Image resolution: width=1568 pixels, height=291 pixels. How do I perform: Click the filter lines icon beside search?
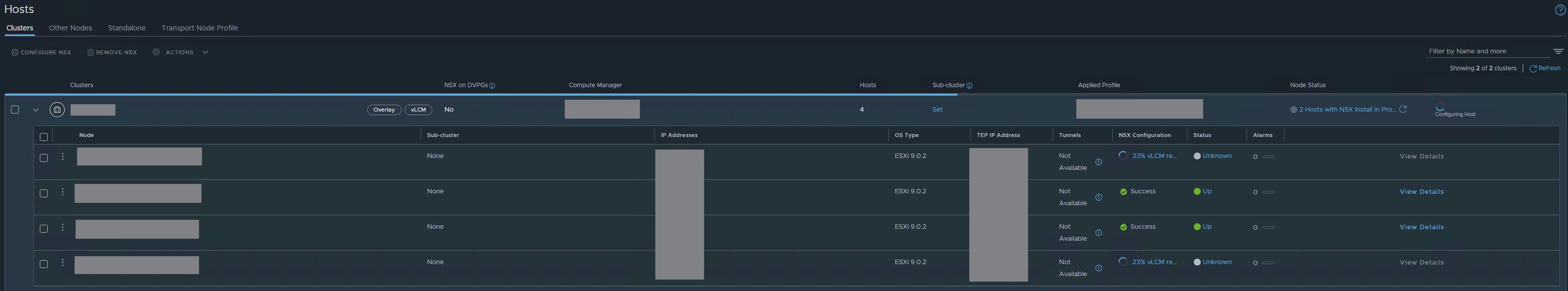coord(1558,52)
